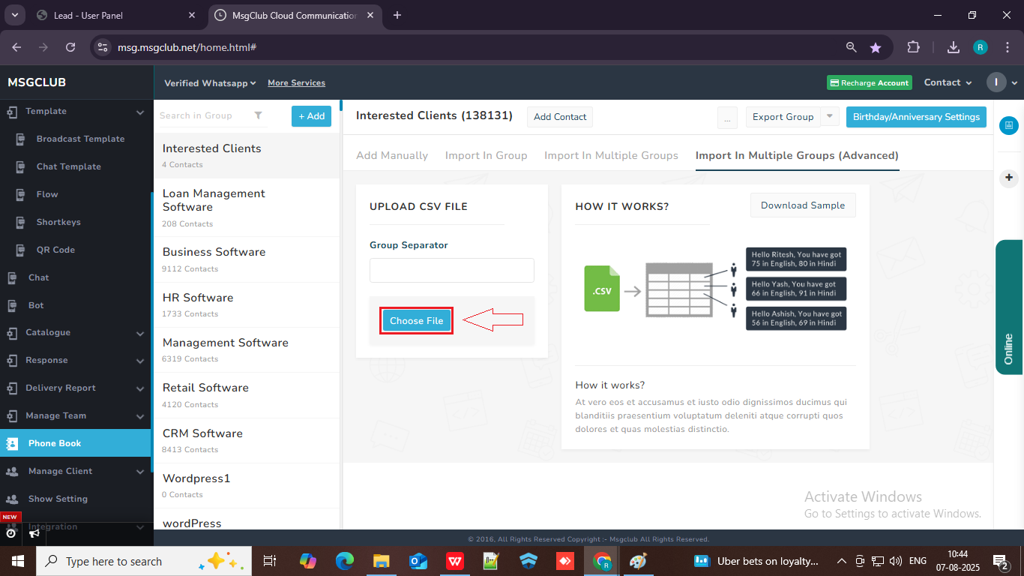Select the Loan Management Software group

247,208
